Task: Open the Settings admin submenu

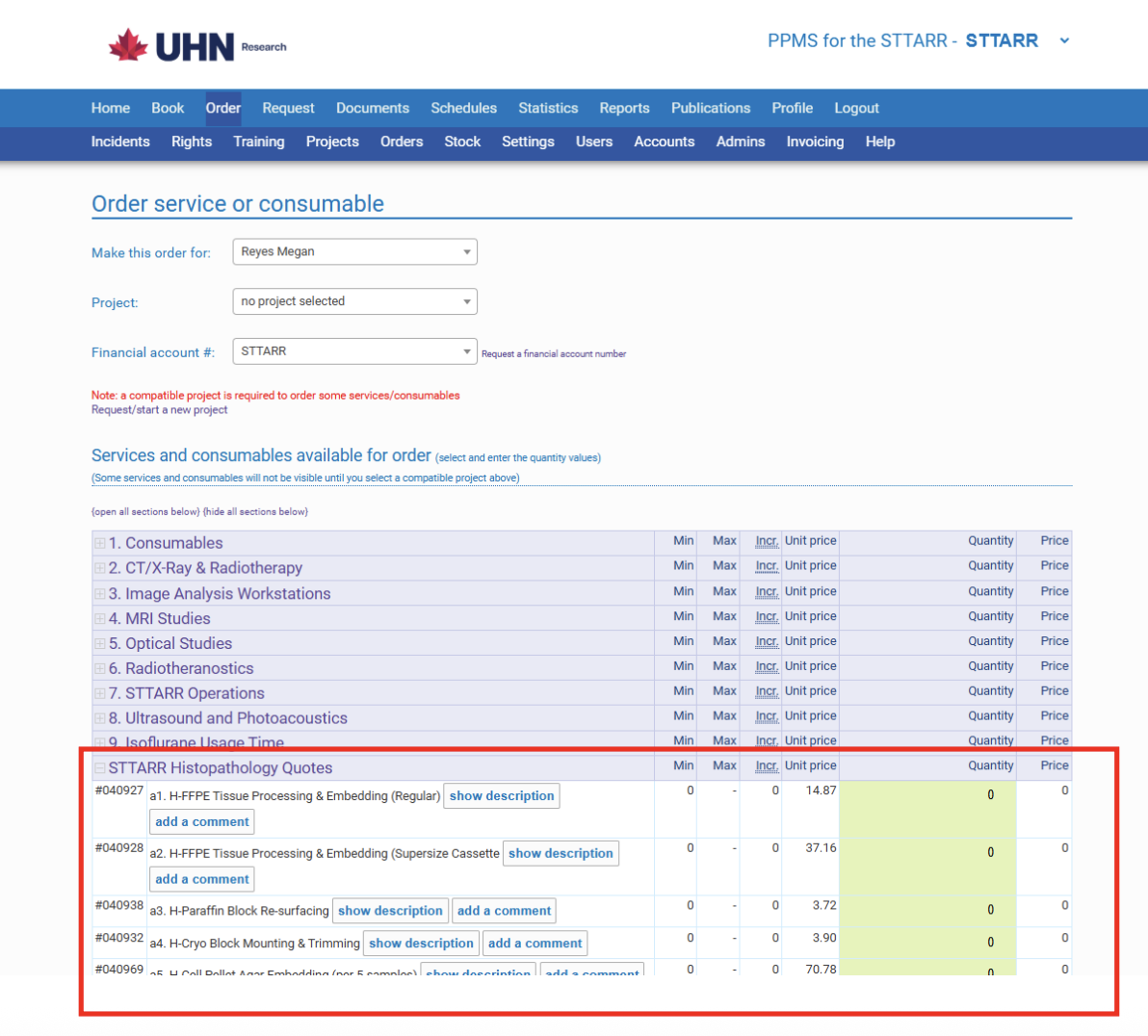Action: 528,142
